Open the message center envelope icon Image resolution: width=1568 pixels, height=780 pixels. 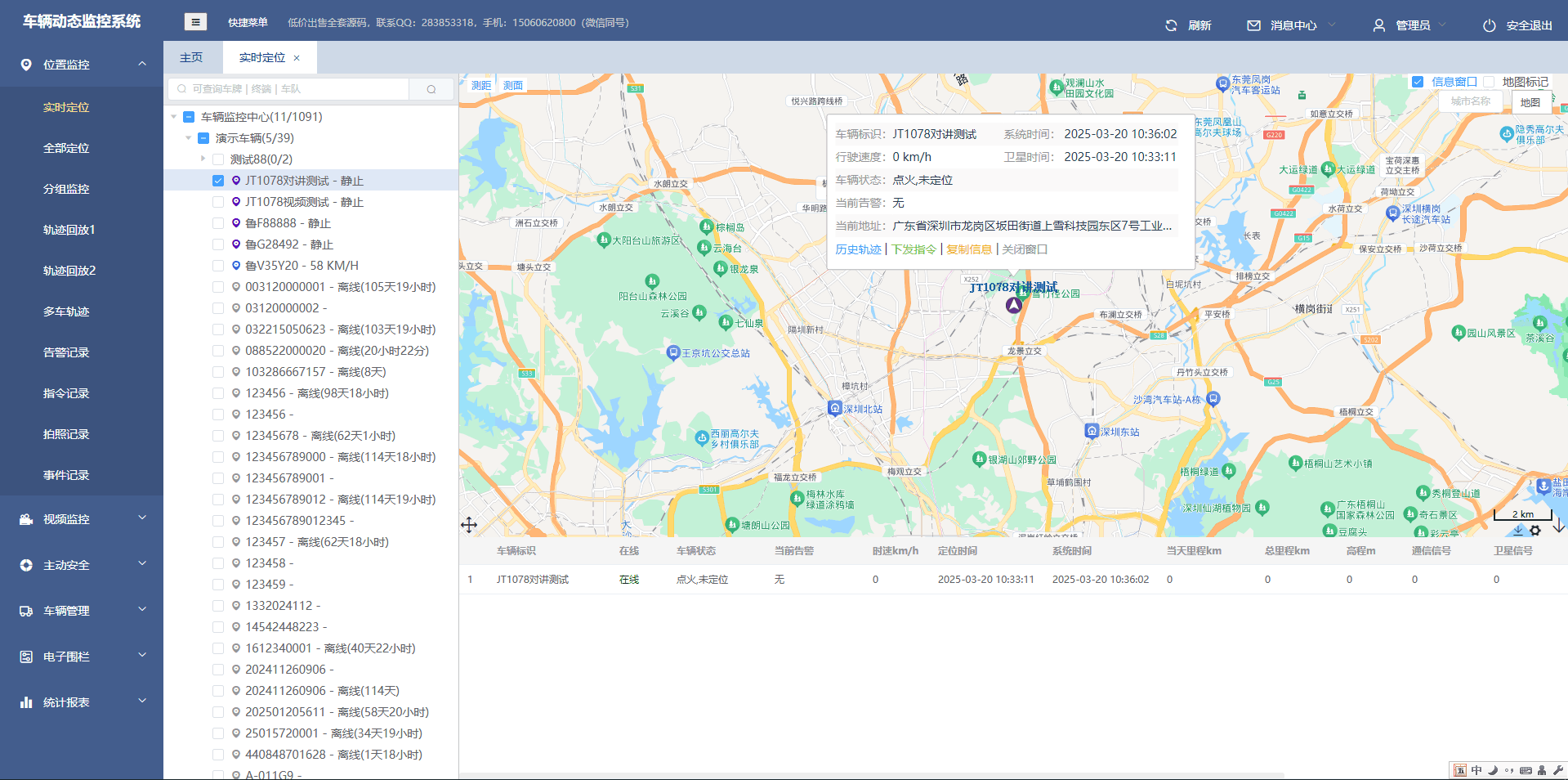point(1253,25)
